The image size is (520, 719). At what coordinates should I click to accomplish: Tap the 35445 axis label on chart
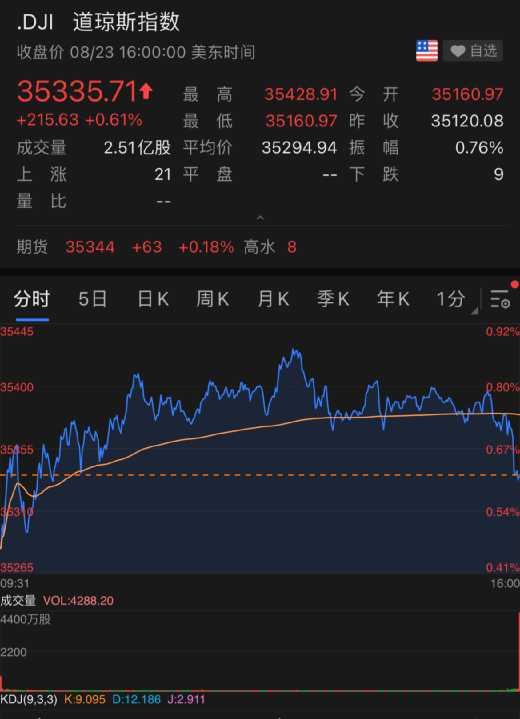tap(17, 332)
